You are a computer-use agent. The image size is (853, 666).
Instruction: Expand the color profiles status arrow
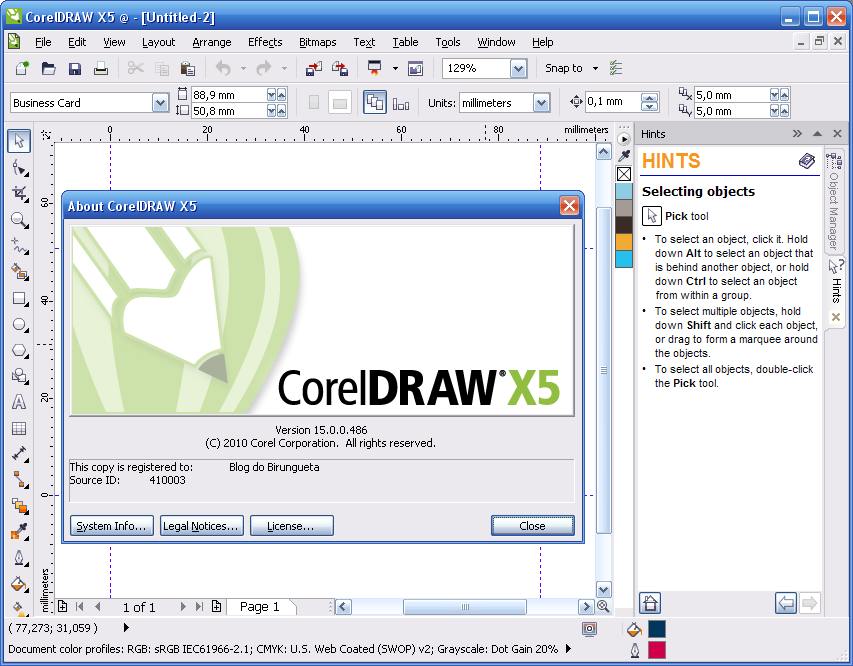(568, 649)
